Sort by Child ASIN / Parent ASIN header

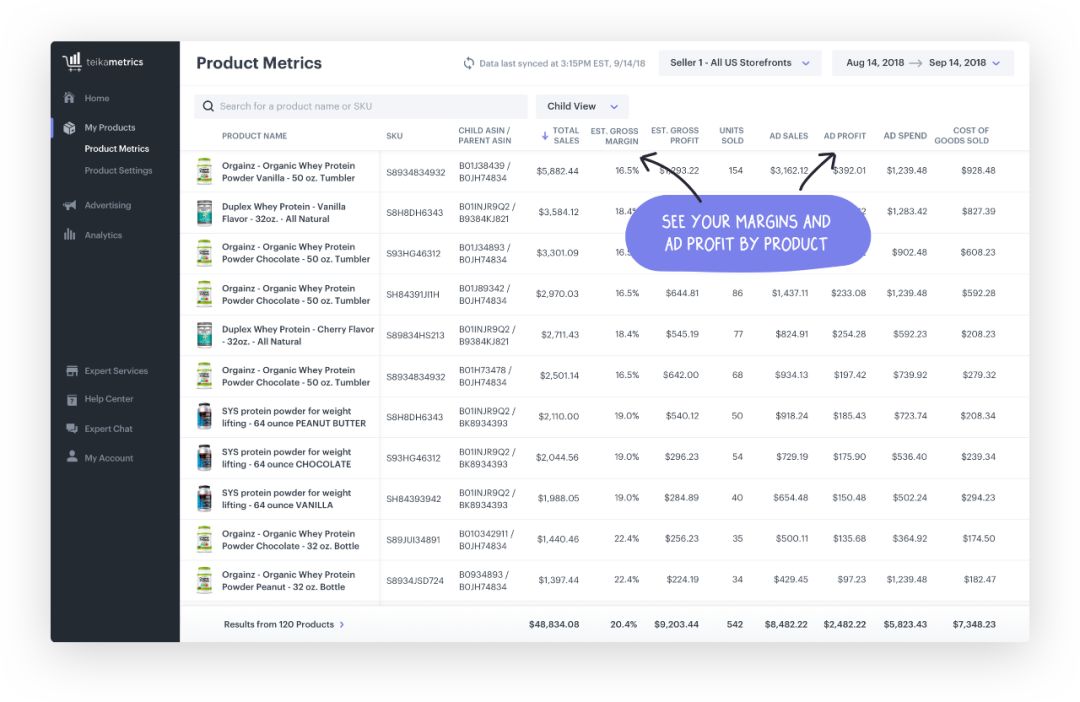485,135
